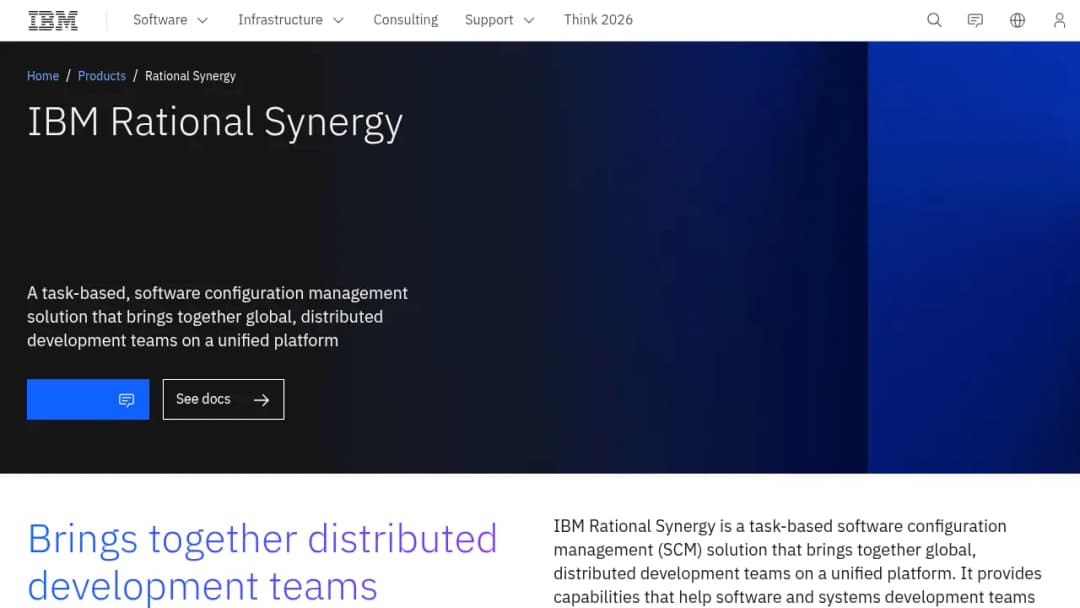The height and width of the screenshot is (608, 1080).
Task: Expand the Infrastructure menu
Action: (x=290, y=20)
